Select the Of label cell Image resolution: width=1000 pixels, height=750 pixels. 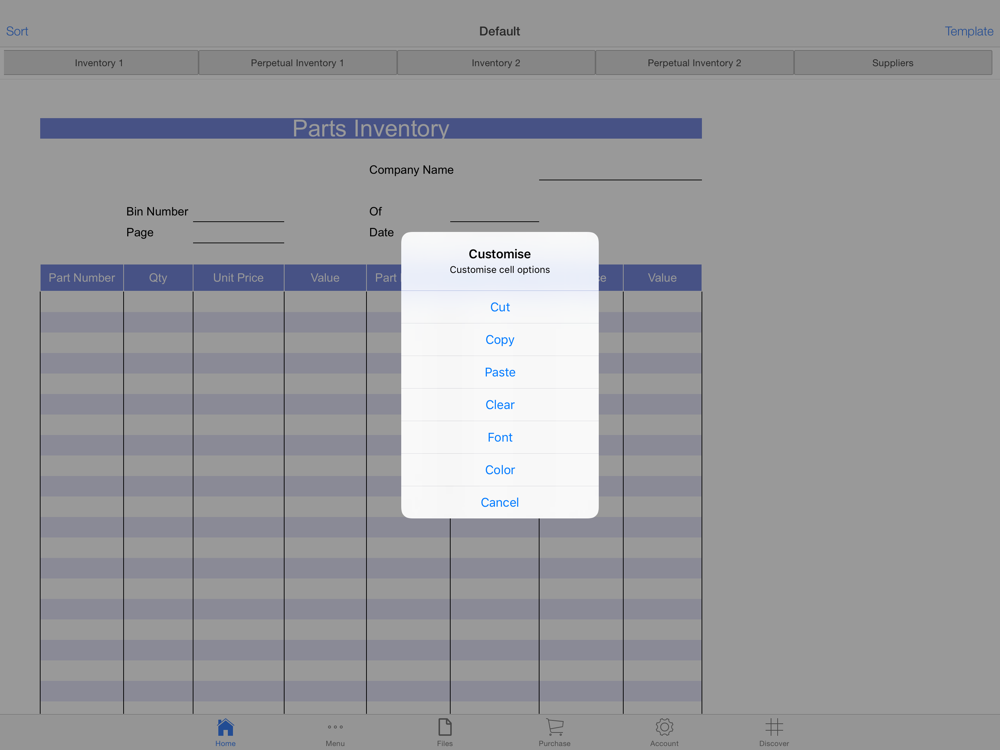tap(375, 211)
